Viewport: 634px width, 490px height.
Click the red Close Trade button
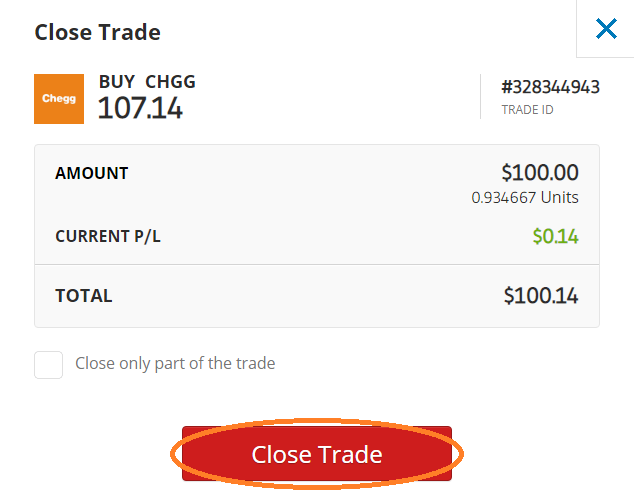(317, 454)
